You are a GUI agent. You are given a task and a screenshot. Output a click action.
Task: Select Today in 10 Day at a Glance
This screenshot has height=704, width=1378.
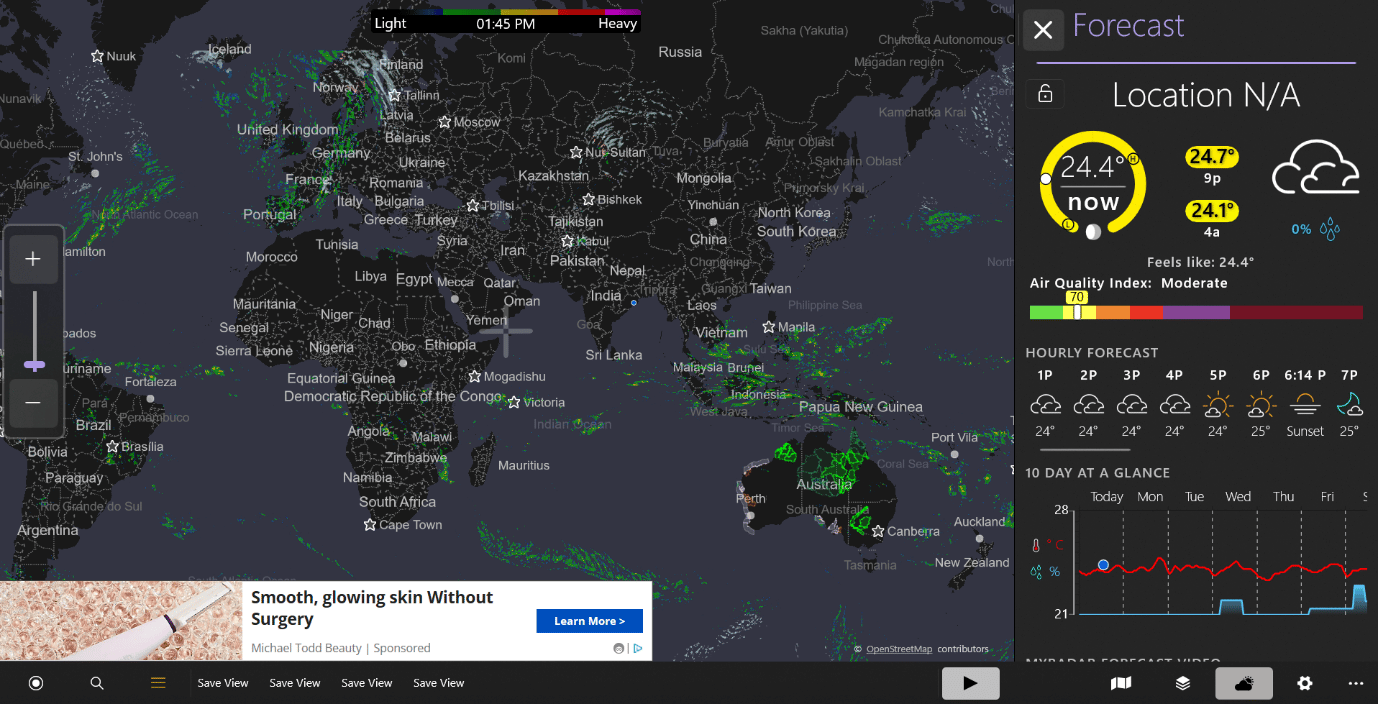1106,496
